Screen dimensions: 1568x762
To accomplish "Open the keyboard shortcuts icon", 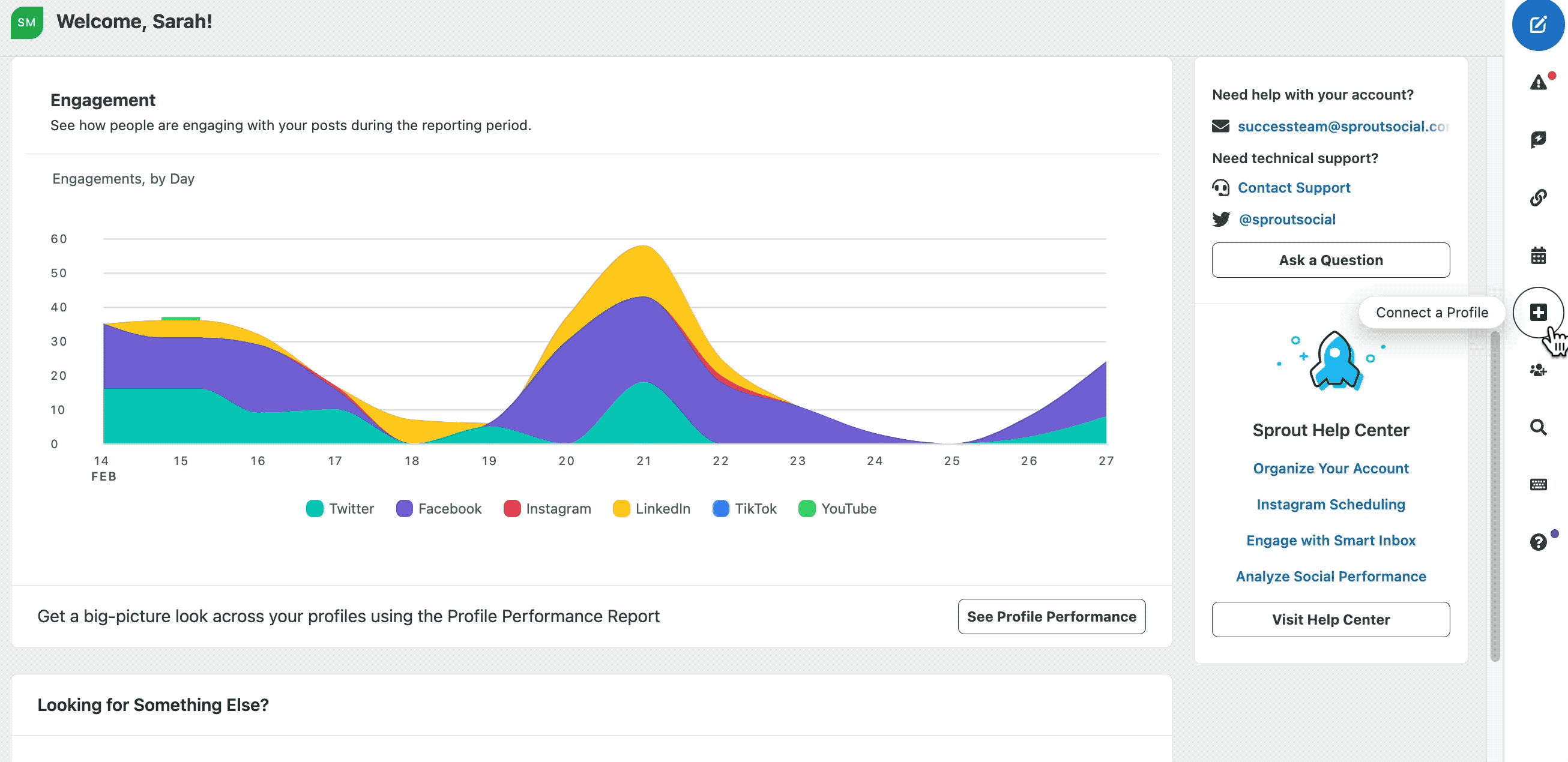I will pos(1538,484).
